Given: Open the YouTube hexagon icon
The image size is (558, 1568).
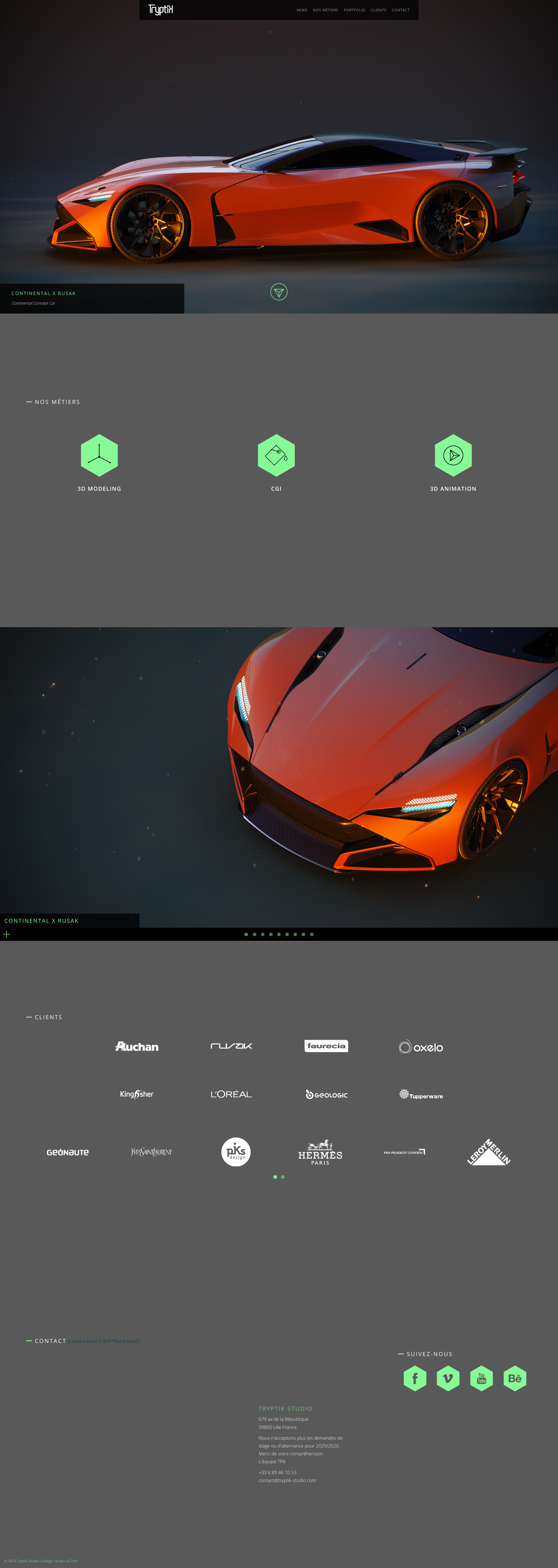Looking at the screenshot, I should pos(482,1378).
